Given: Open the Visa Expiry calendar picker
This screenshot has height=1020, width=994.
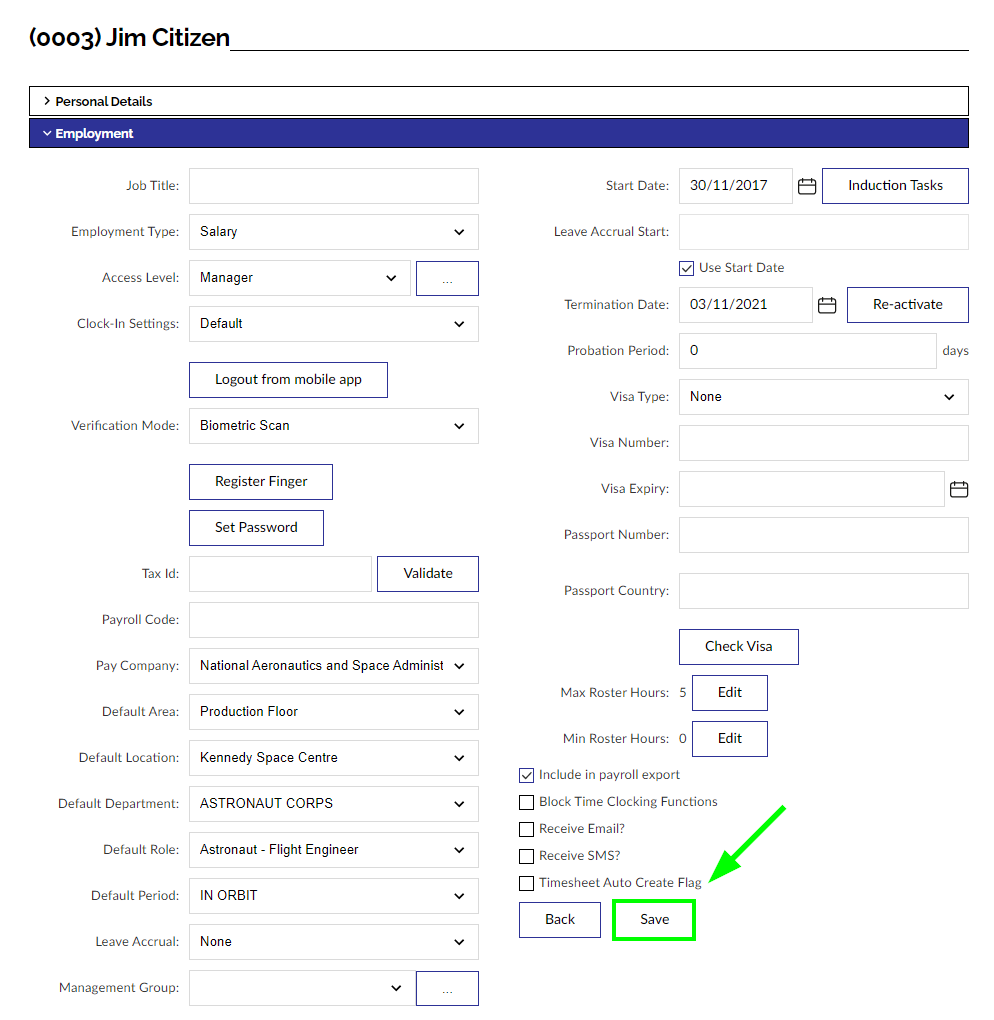Looking at the screenshot, I should click(958, 489).
